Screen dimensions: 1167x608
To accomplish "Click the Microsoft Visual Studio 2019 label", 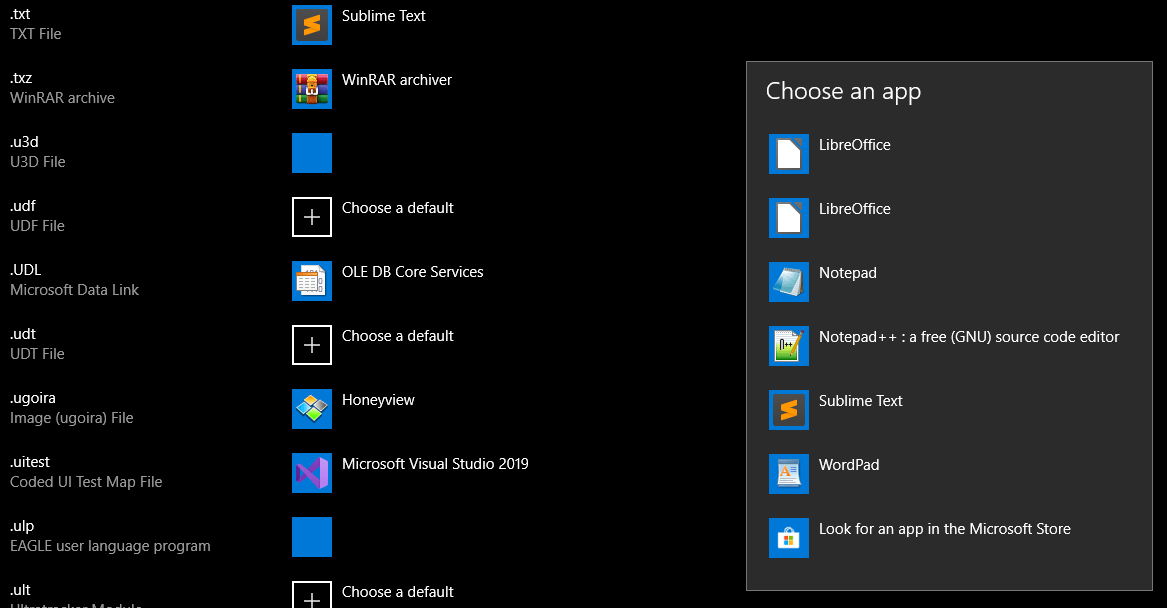I will tap(435, 464).
